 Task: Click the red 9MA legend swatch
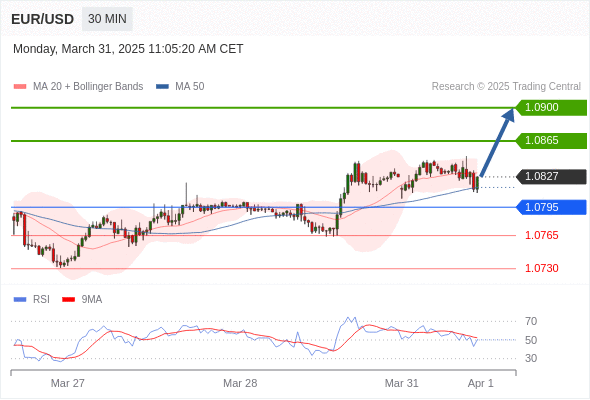(x=68, y=300)
